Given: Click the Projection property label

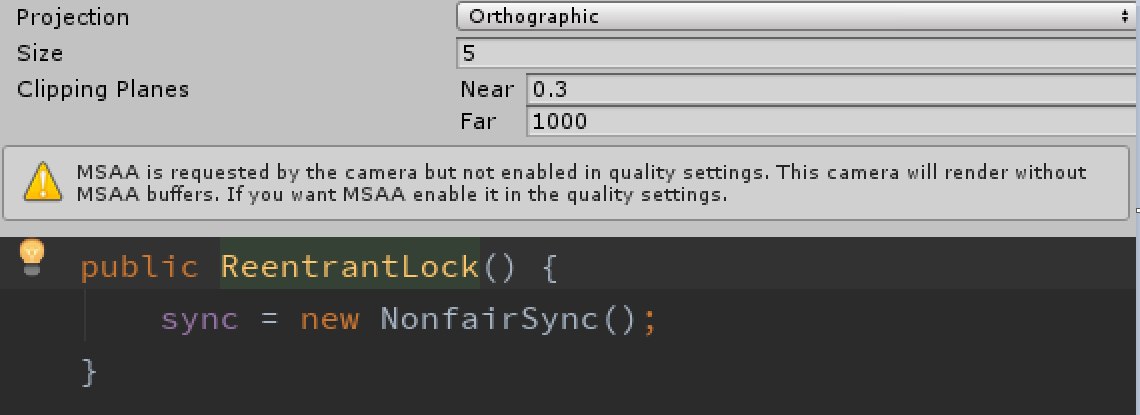Looking at the screenshot, I should click(x=73, y=17).
